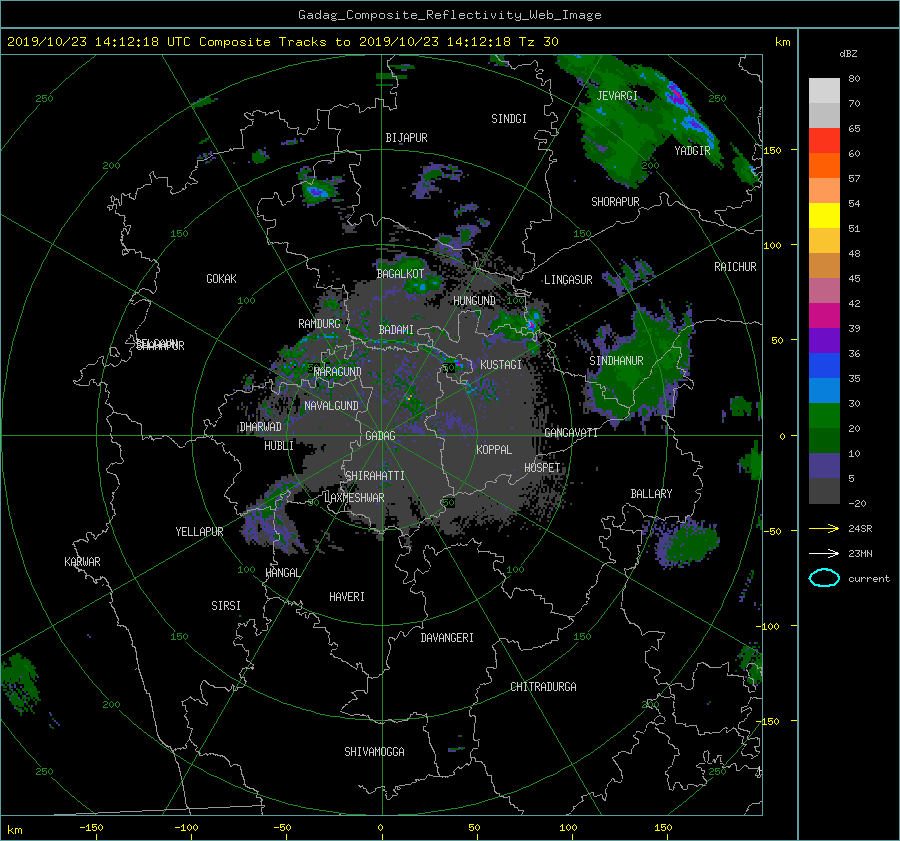This screenshot has height=841, width=900.
Task: Click the LINGASUR label
Action: (x=568, y=280)
